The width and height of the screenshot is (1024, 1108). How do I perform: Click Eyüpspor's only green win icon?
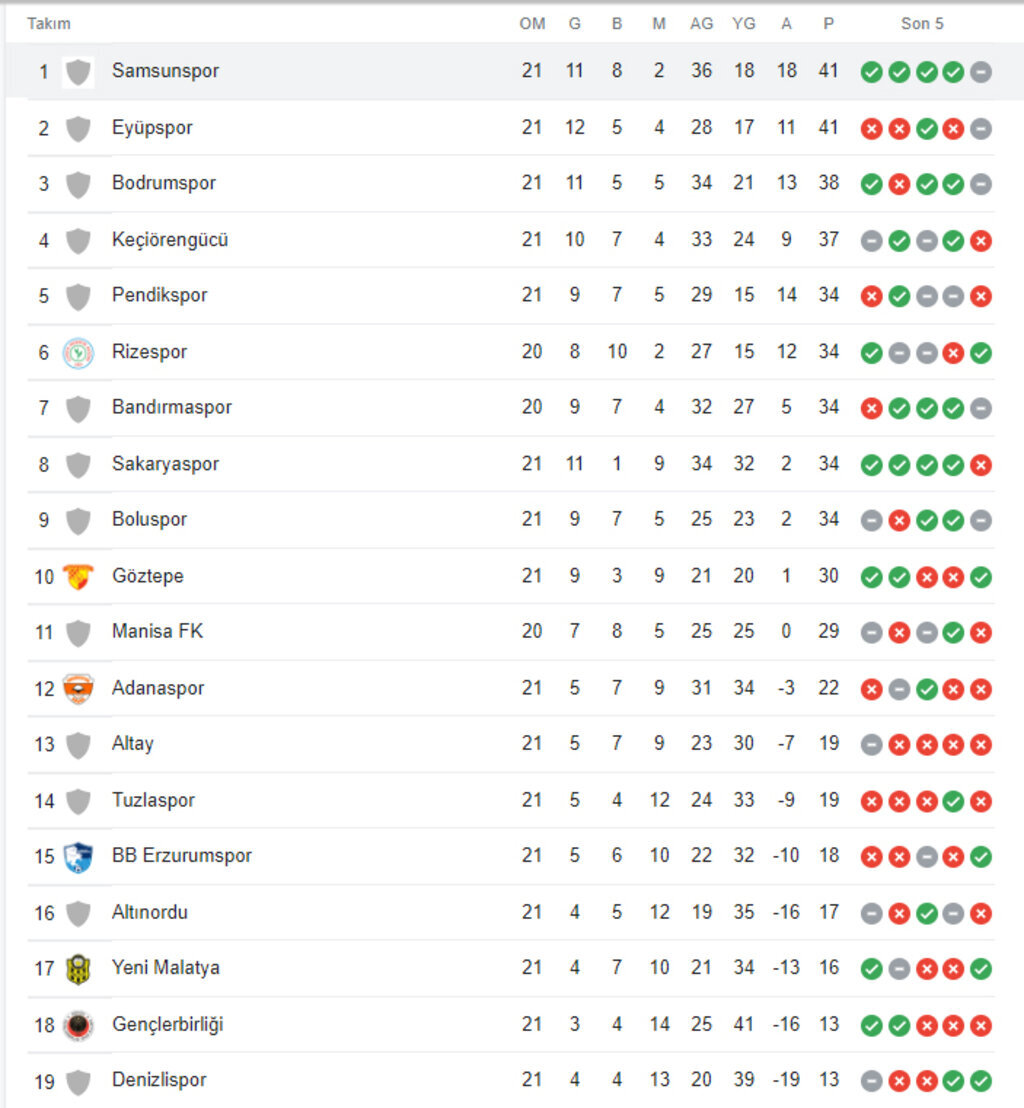click(x=927, y=129)
